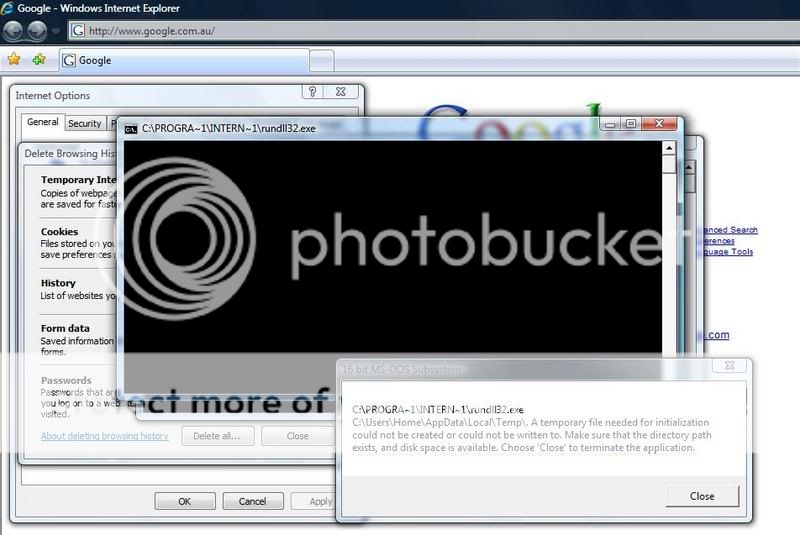Maximize the rundll32.exe console window
Image resolution: width=800 pixels, height=535 pixels.
[631, 124]
